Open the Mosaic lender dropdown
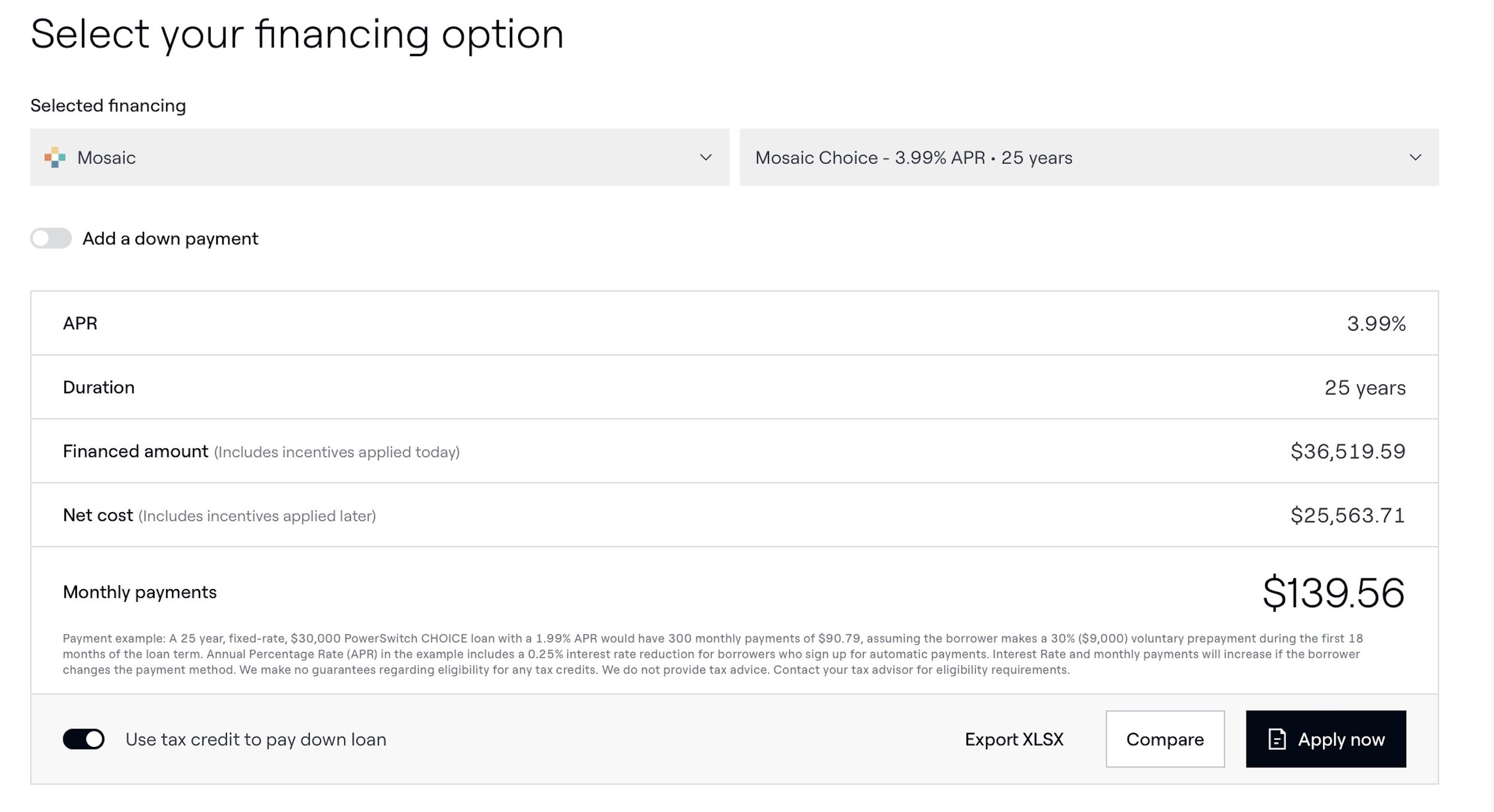Image resolution: width=1494 pixels, height=812 pixels. point(379,157)
